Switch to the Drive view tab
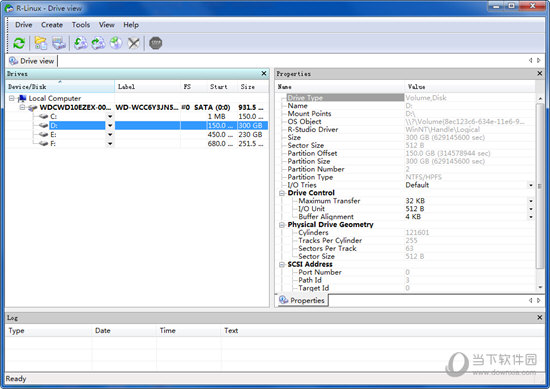The height and width of the screenshot is (389, 550). click(x=32, y=61)
